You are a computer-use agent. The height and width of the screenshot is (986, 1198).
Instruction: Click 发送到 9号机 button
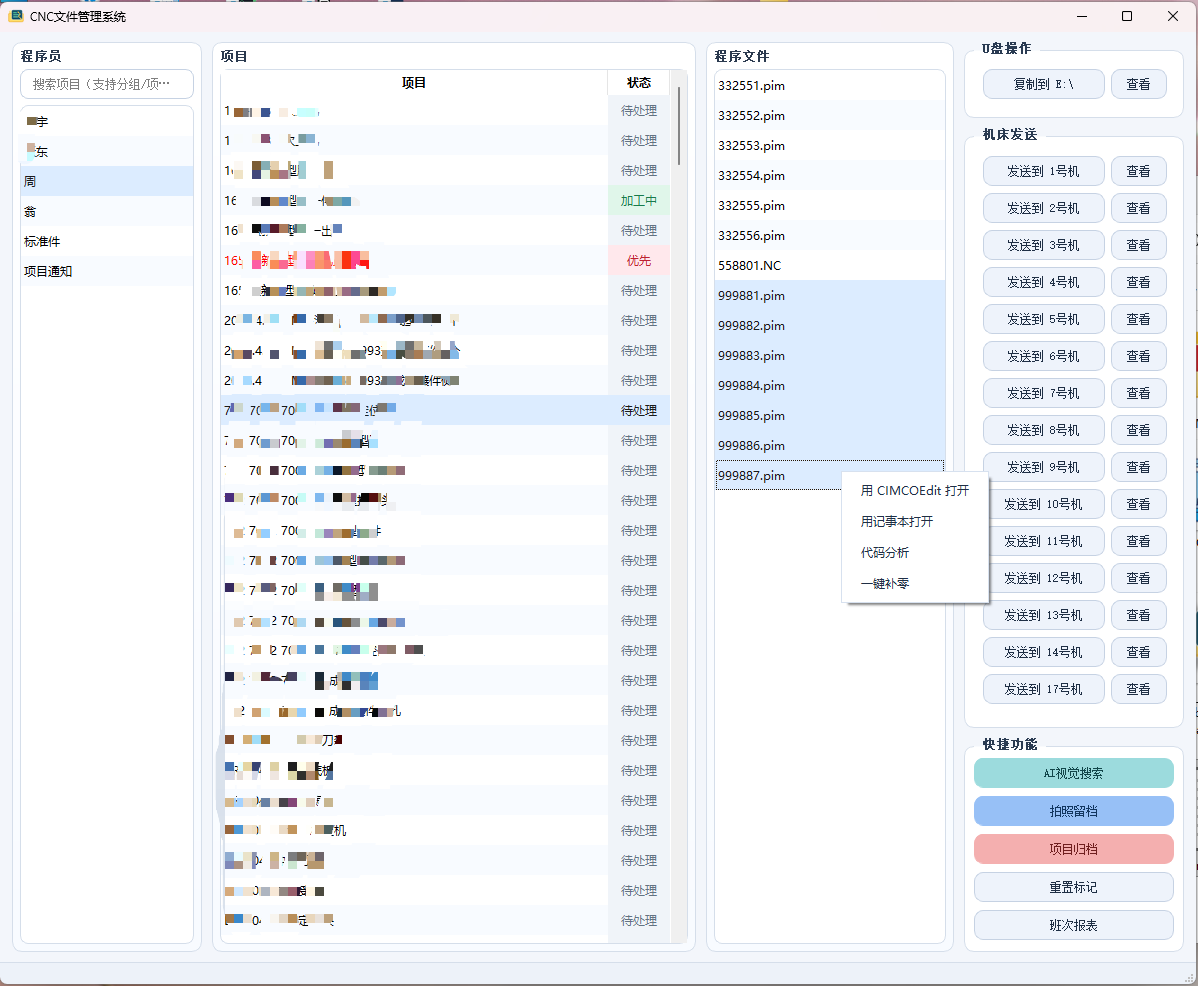[x=1043, y=467]
